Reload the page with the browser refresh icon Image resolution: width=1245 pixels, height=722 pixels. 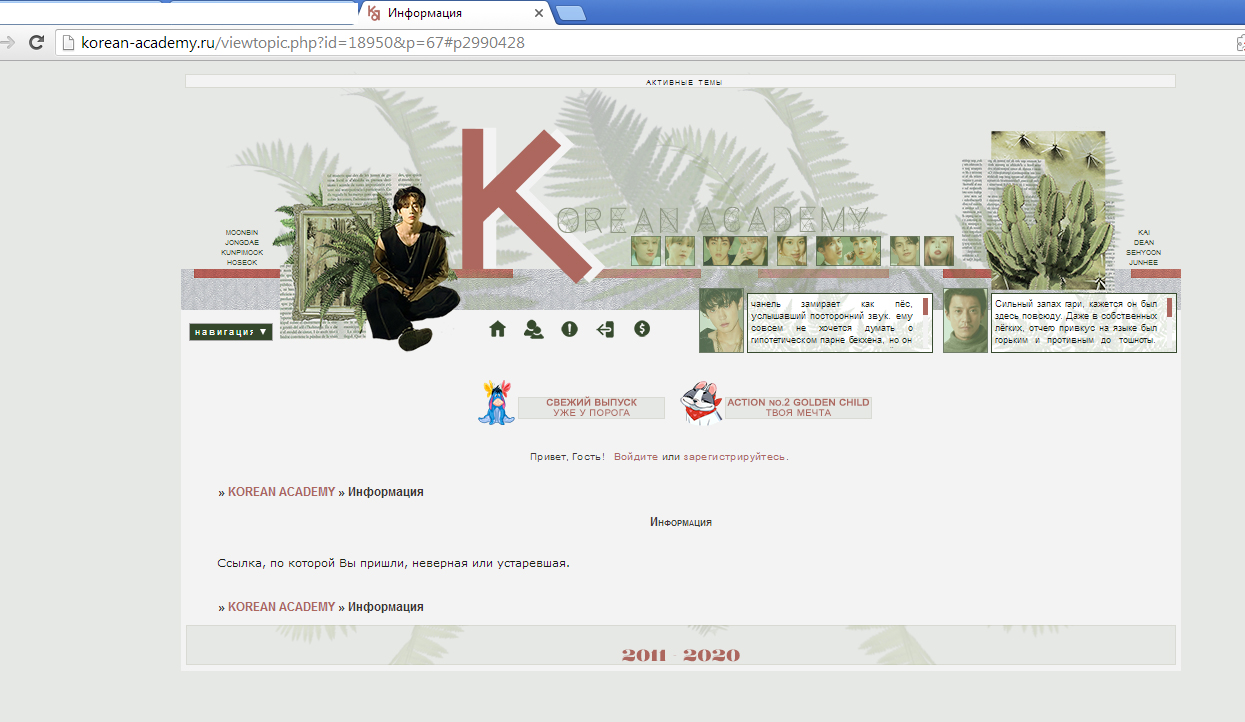tap(37, 43)
